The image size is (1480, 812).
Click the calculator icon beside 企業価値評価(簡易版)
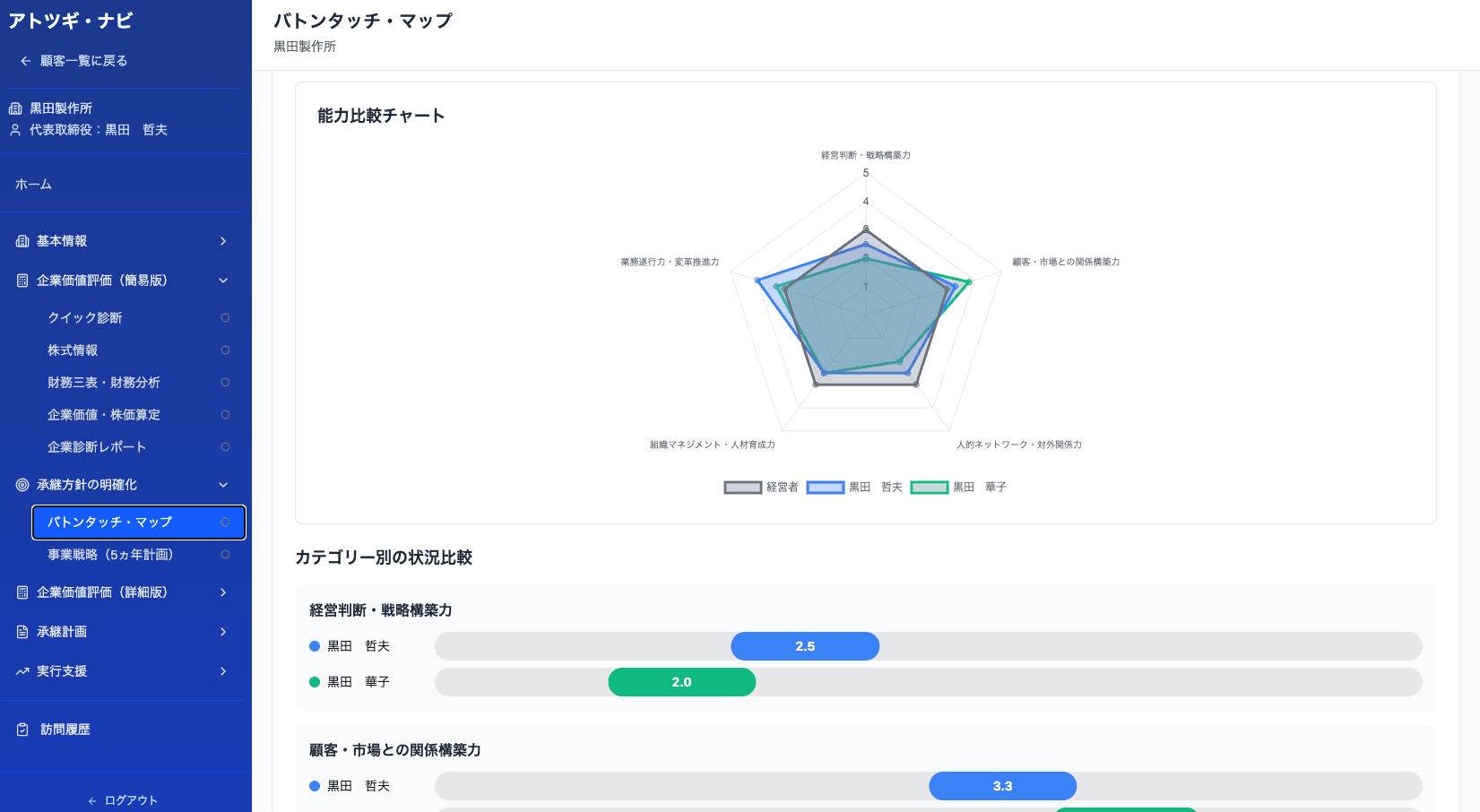pos(22,281)
